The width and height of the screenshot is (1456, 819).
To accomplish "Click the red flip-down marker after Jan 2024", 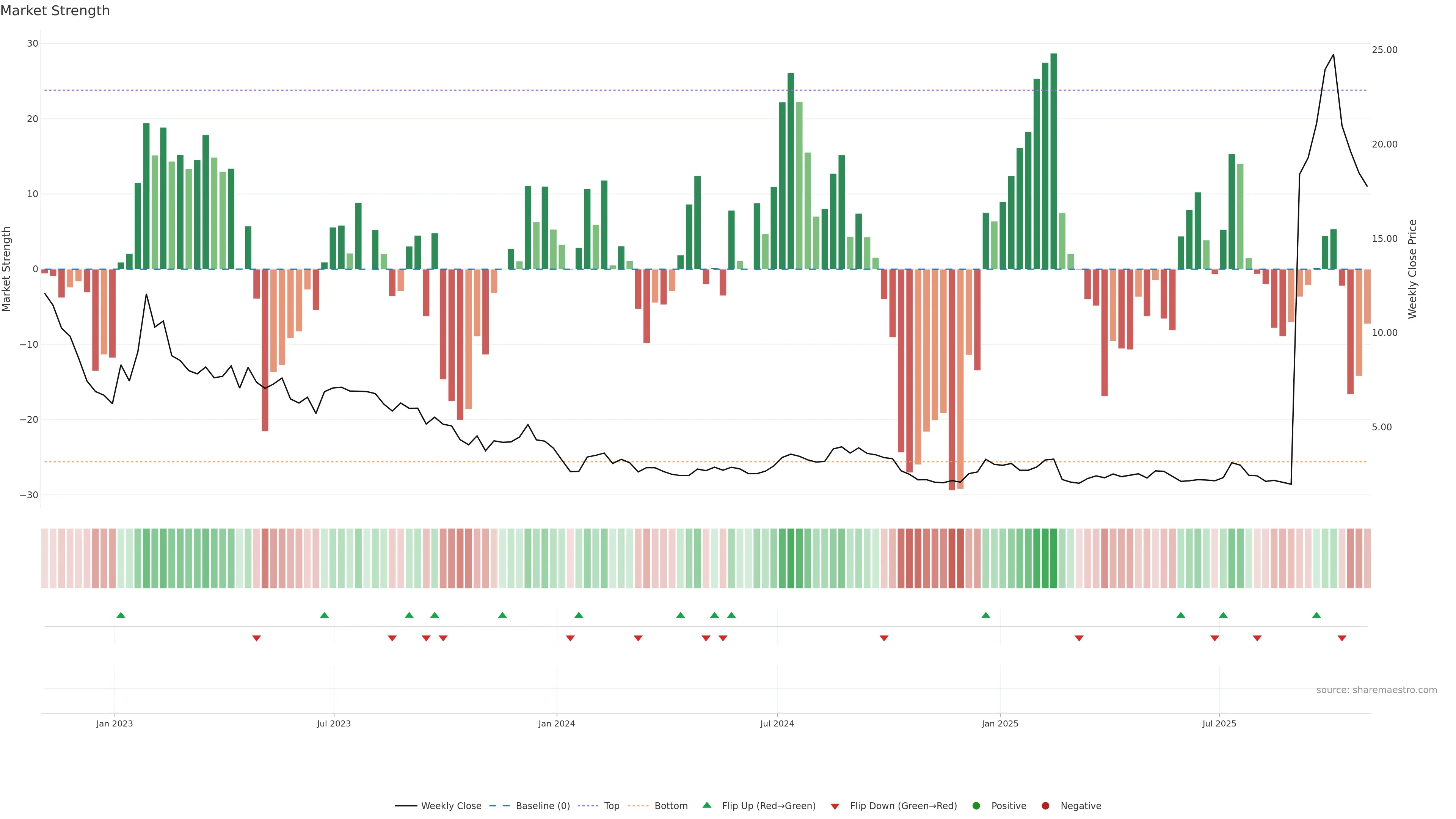I will 570,638.
